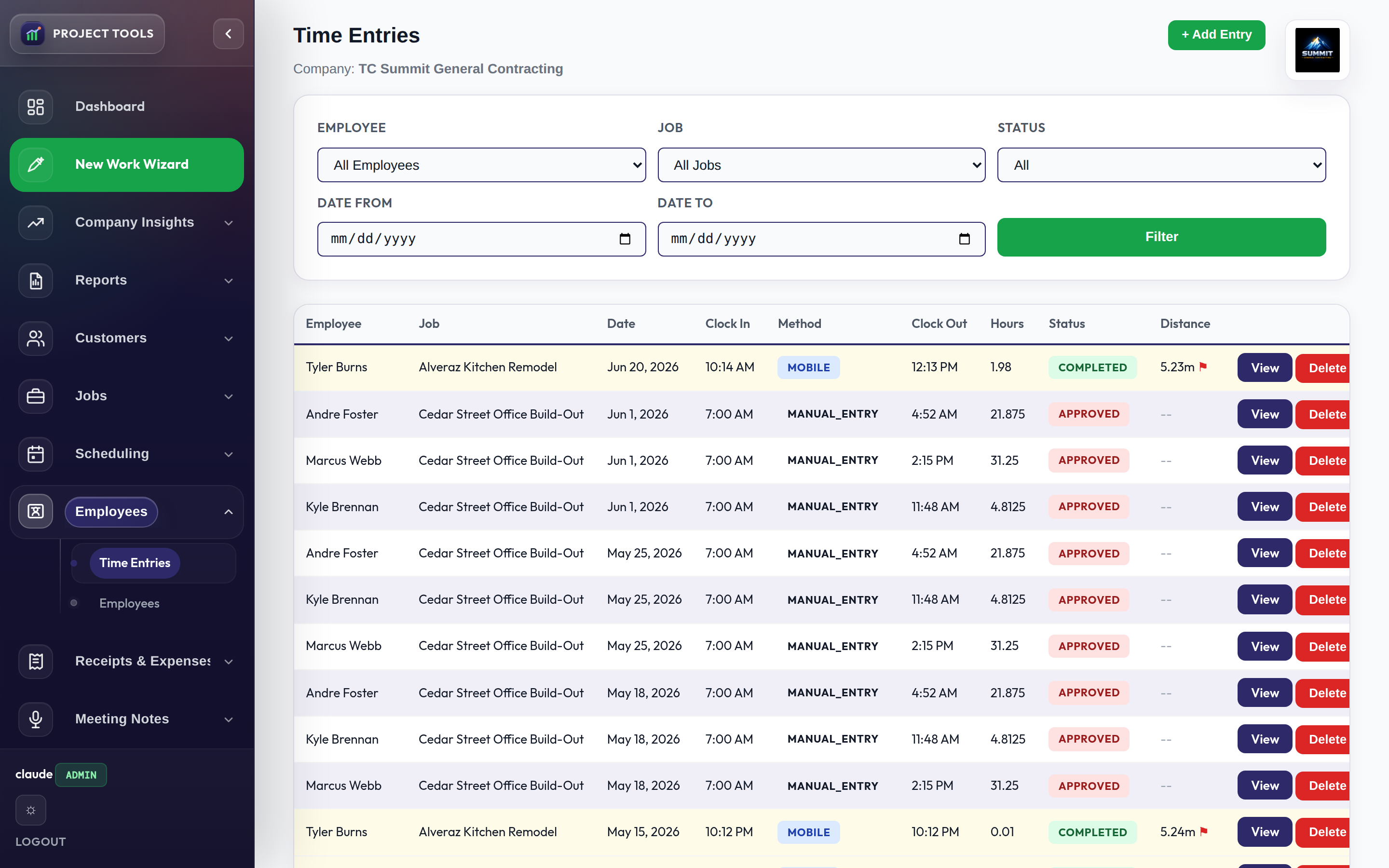Viewport: 1389px width, 868px height.
Task: Click the Date To input field
Action: [821, 239]
